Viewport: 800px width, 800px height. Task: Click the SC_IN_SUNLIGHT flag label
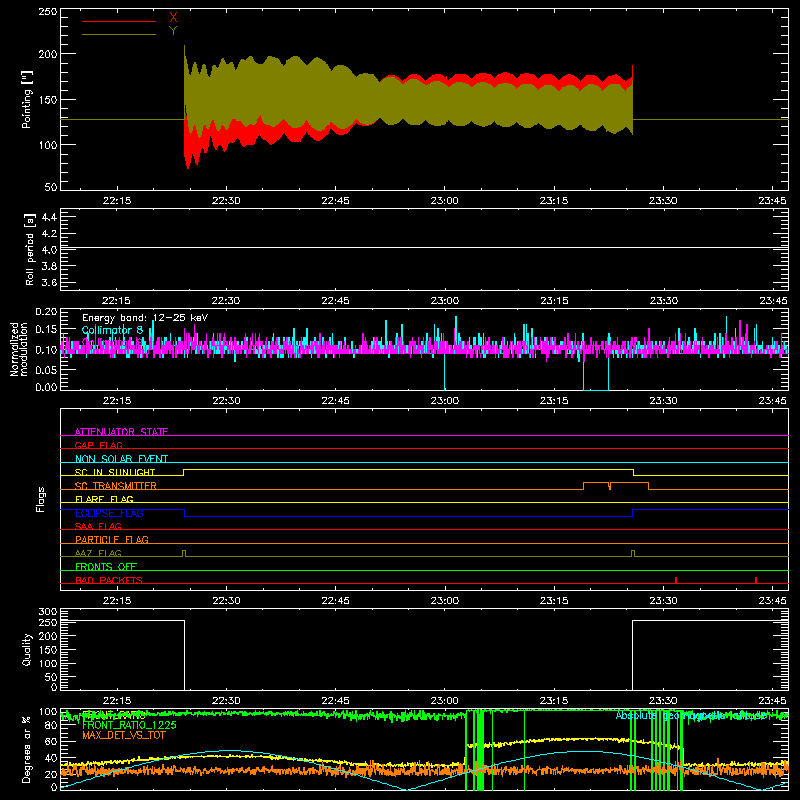coord(115,472)
